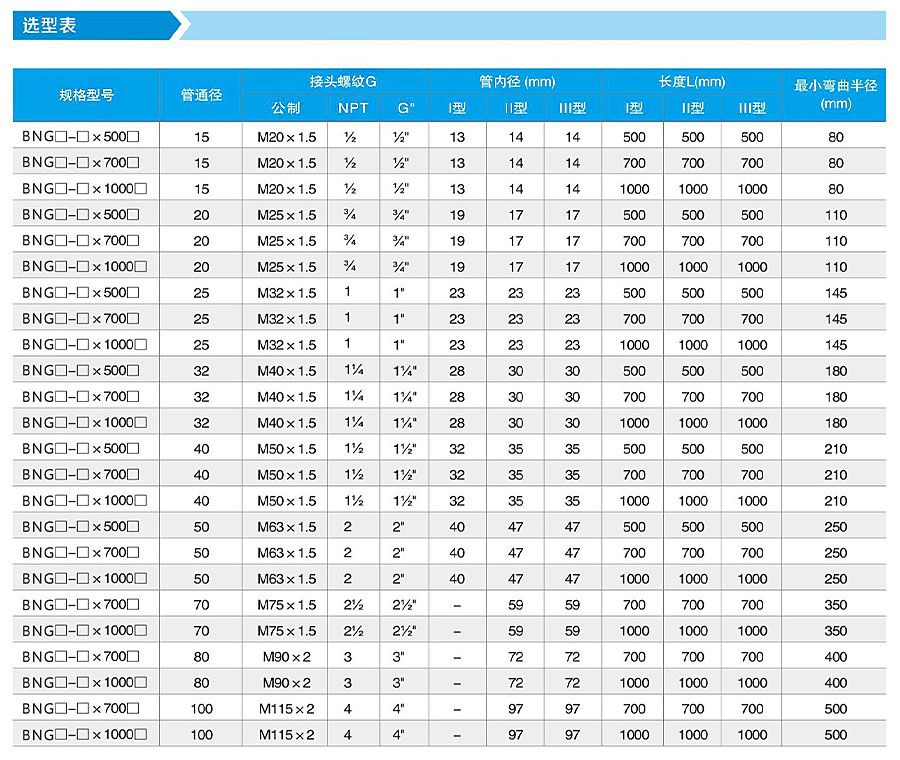The image size is (900, 760).
Task: Click II型 sub-header under 管内径
Action: [515, 108]
